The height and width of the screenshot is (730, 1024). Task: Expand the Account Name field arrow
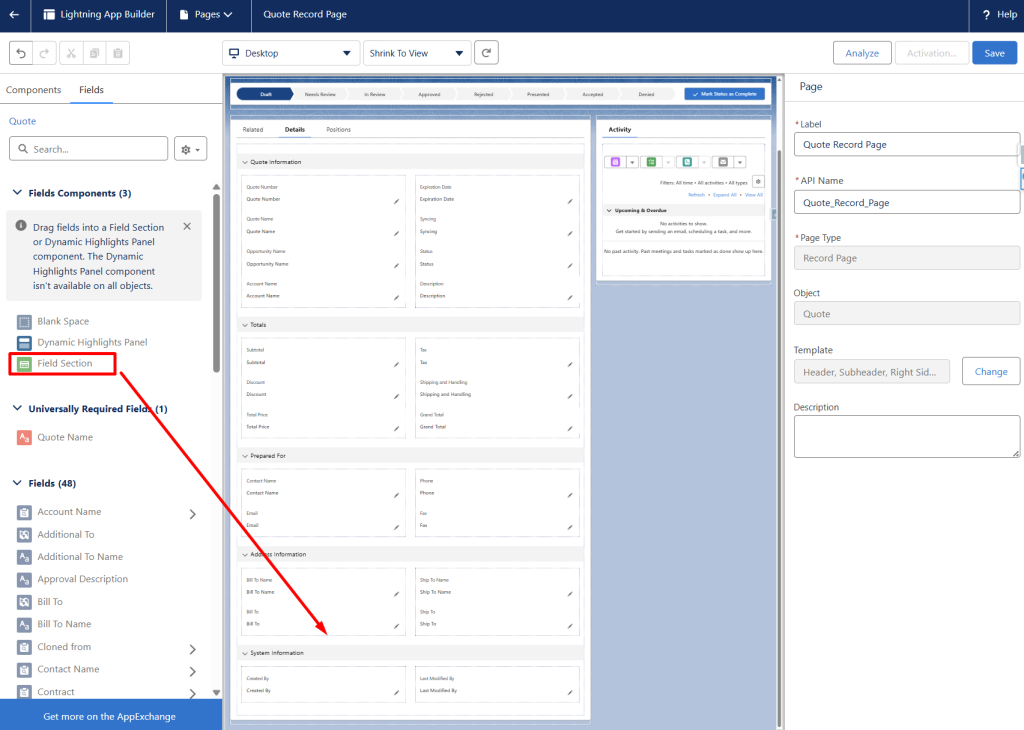point(193,514)
